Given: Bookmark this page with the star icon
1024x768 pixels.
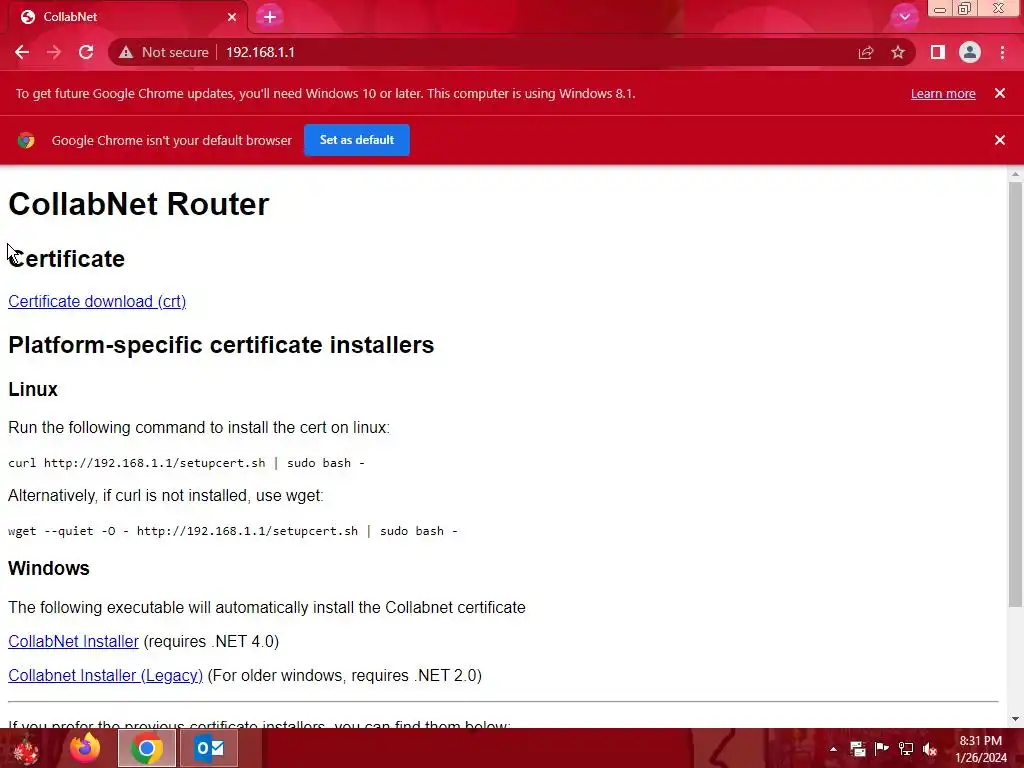Looking at the screenshot, I should 898,52.
